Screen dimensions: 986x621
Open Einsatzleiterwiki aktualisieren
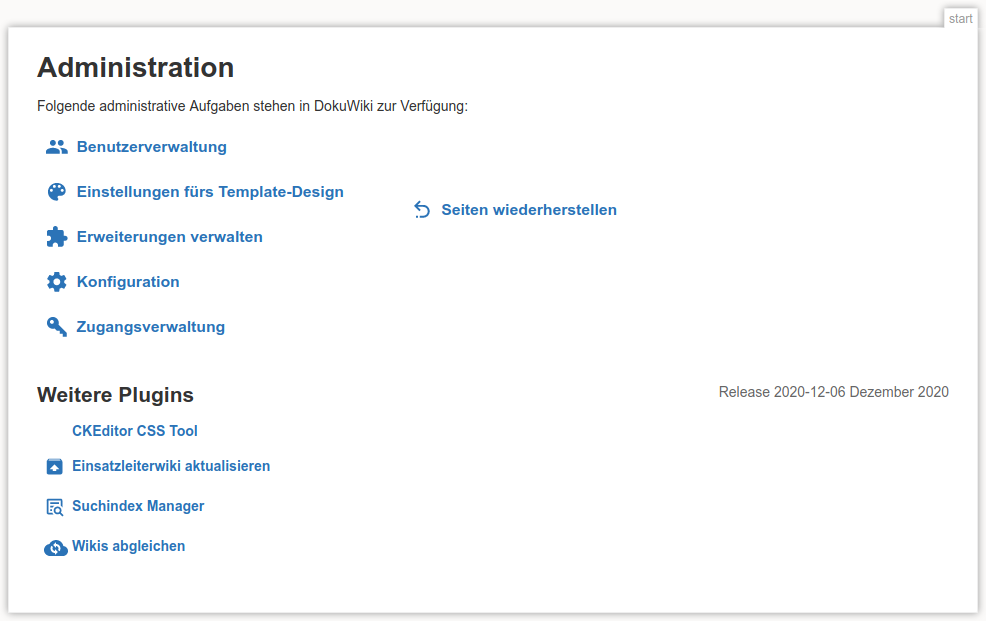pos(170,466)
